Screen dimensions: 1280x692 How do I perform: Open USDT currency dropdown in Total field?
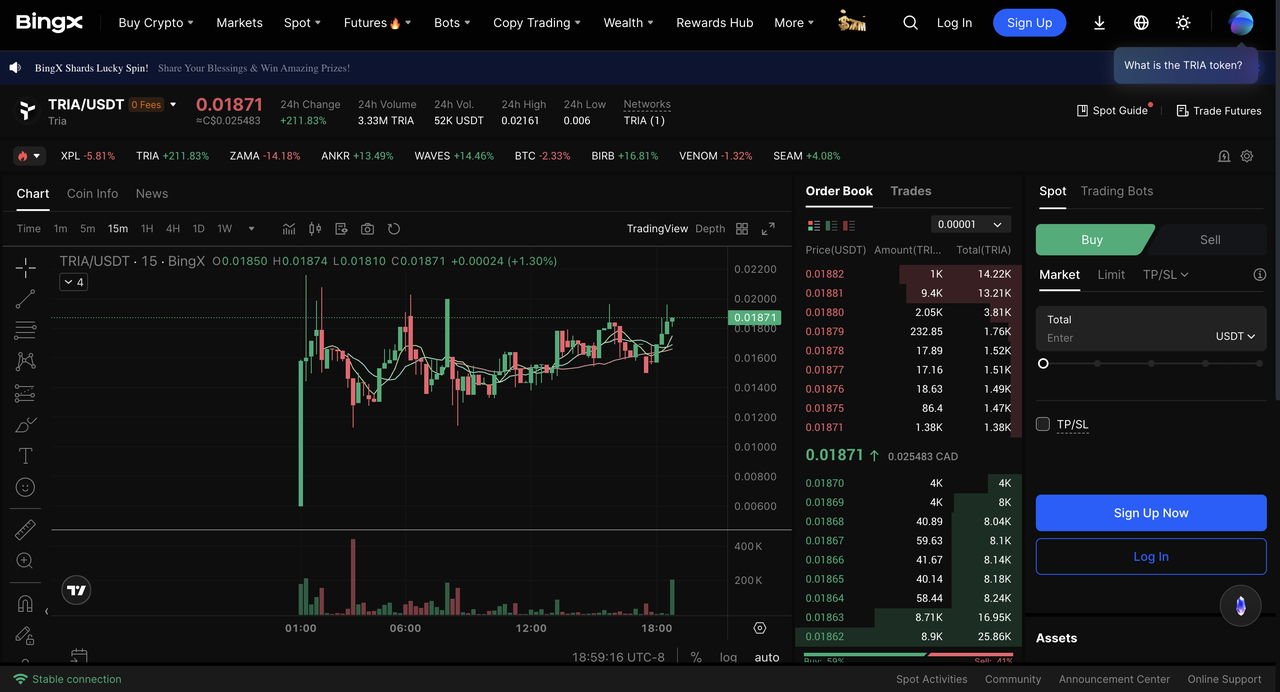tap(1235, 337)
